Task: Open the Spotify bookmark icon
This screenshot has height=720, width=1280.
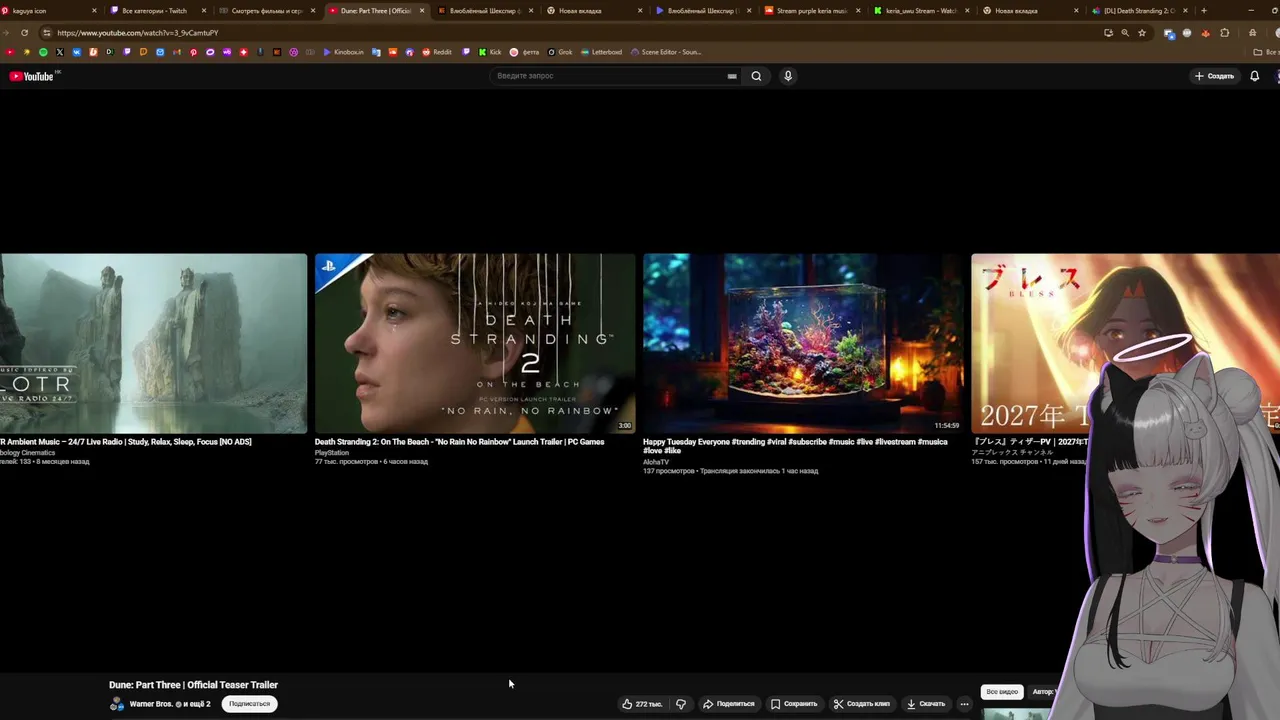Action: point(43,52)
